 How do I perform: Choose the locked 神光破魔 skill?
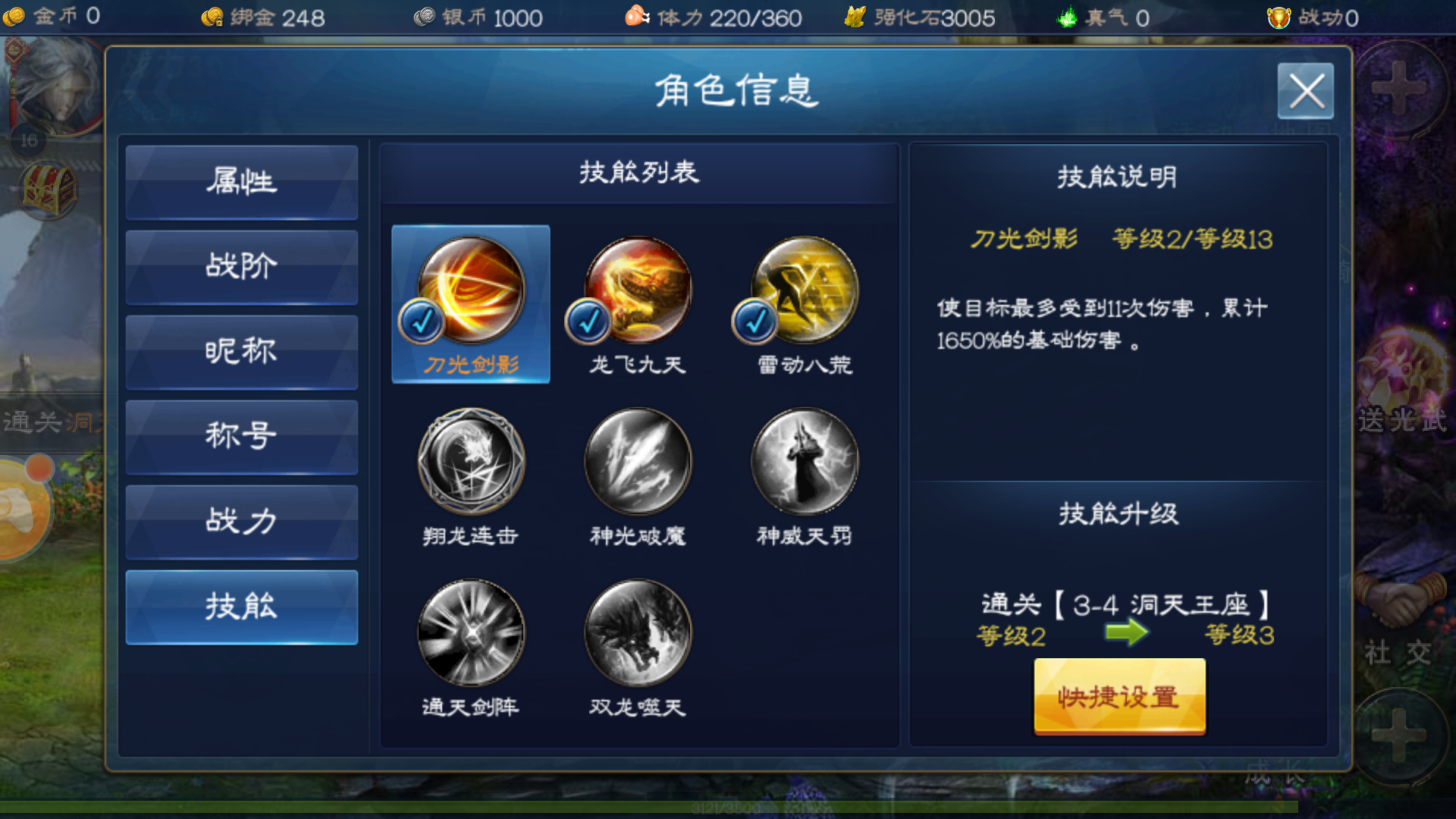[x=638, y=461]
